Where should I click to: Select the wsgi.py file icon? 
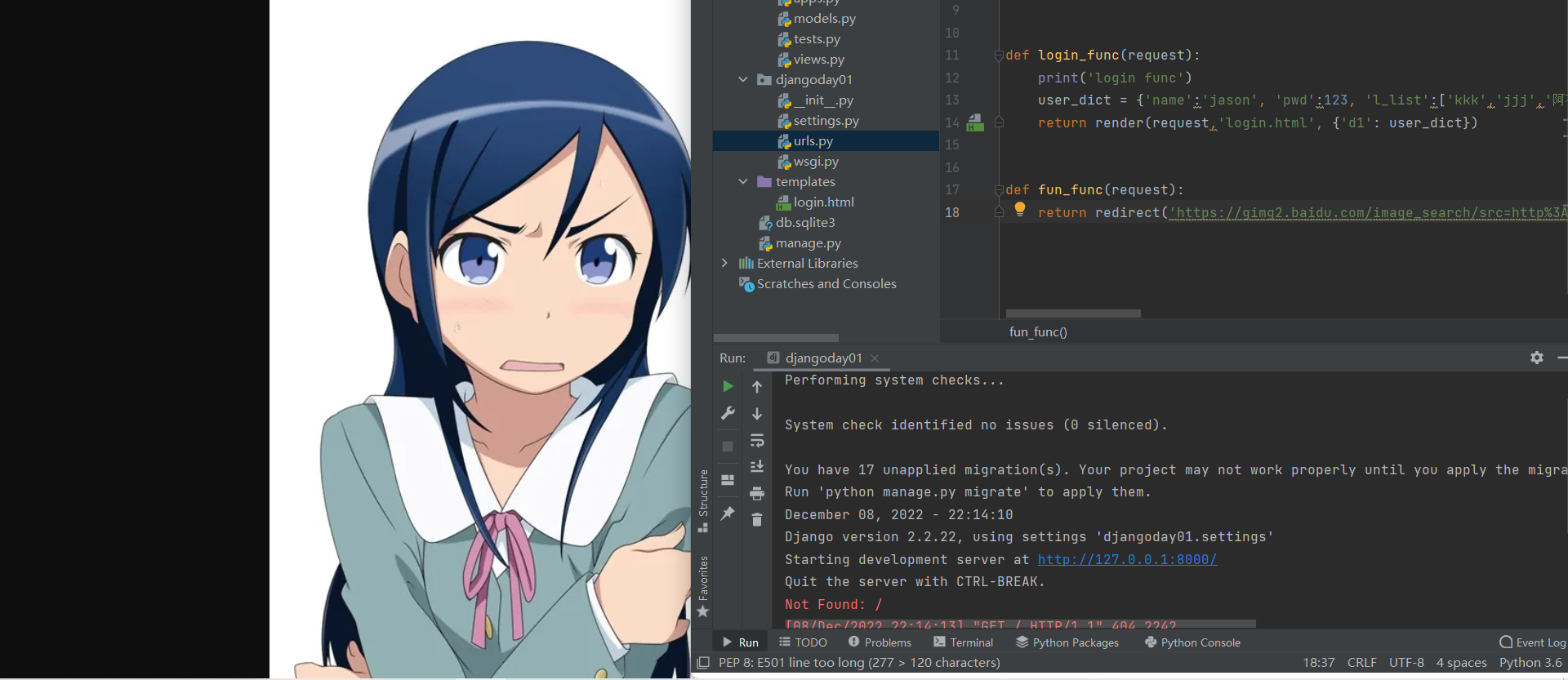784,162
